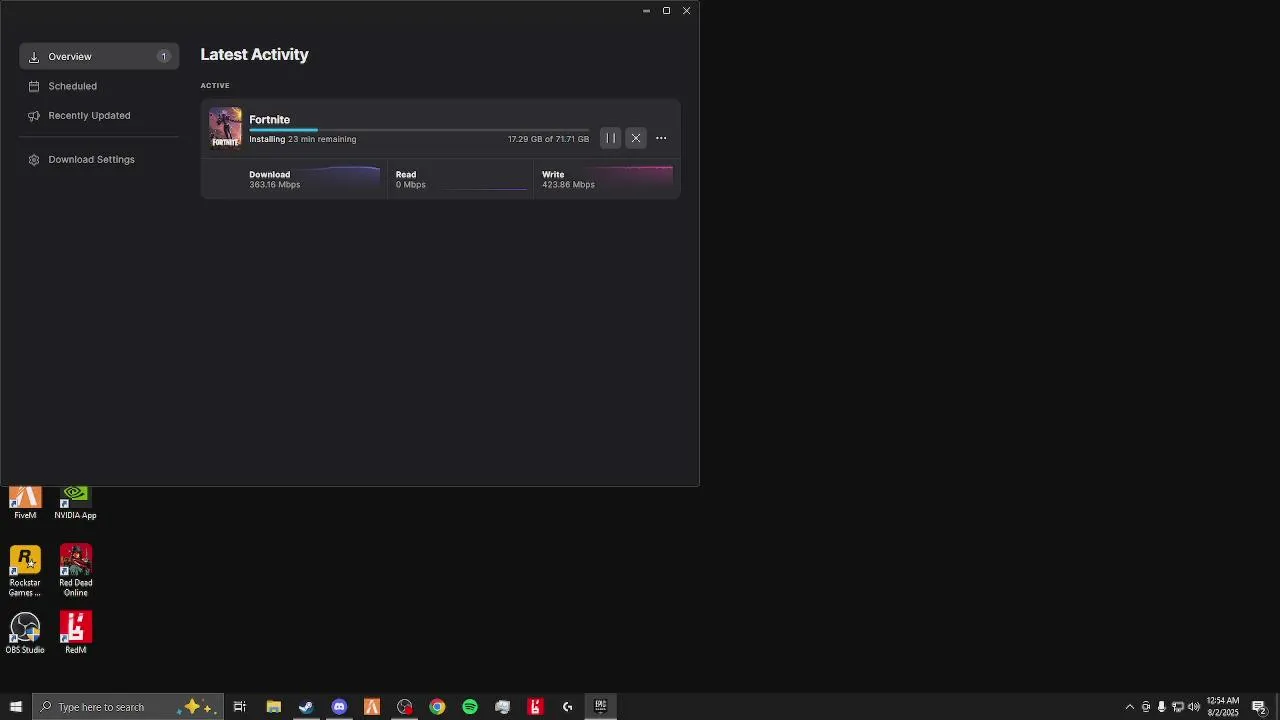Viewport: 1280px width, 720px height.
Task: Open FiveM from the taskbar
Action: (372, 707)
